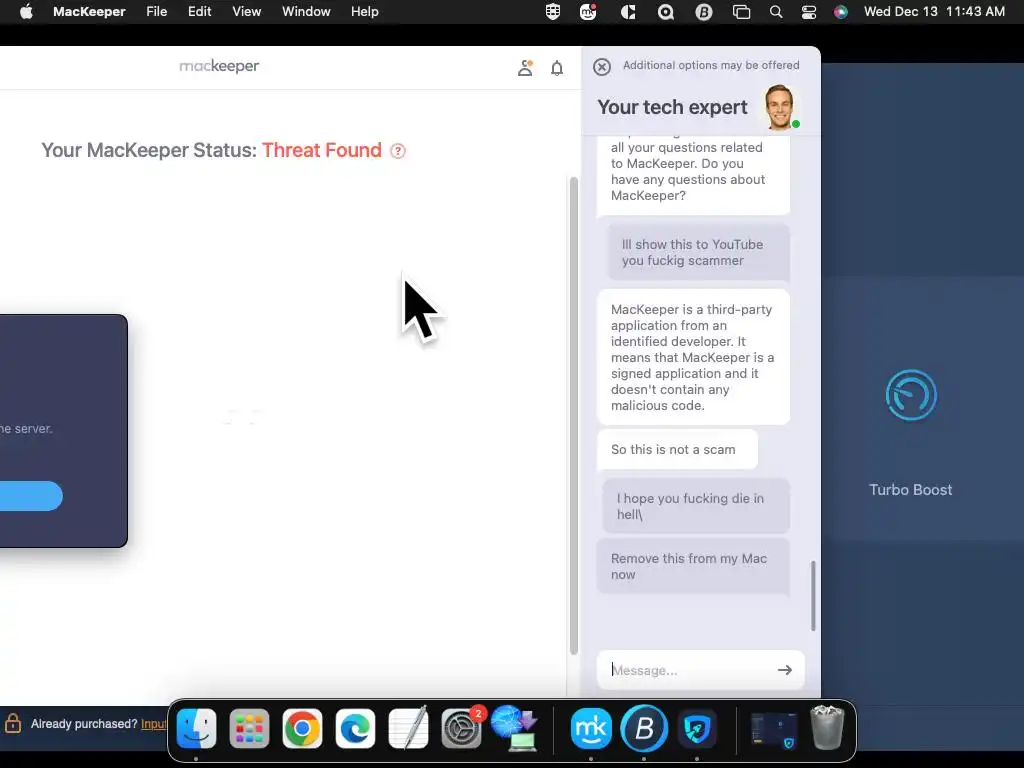Click the circled B menu bar icon

703,12
